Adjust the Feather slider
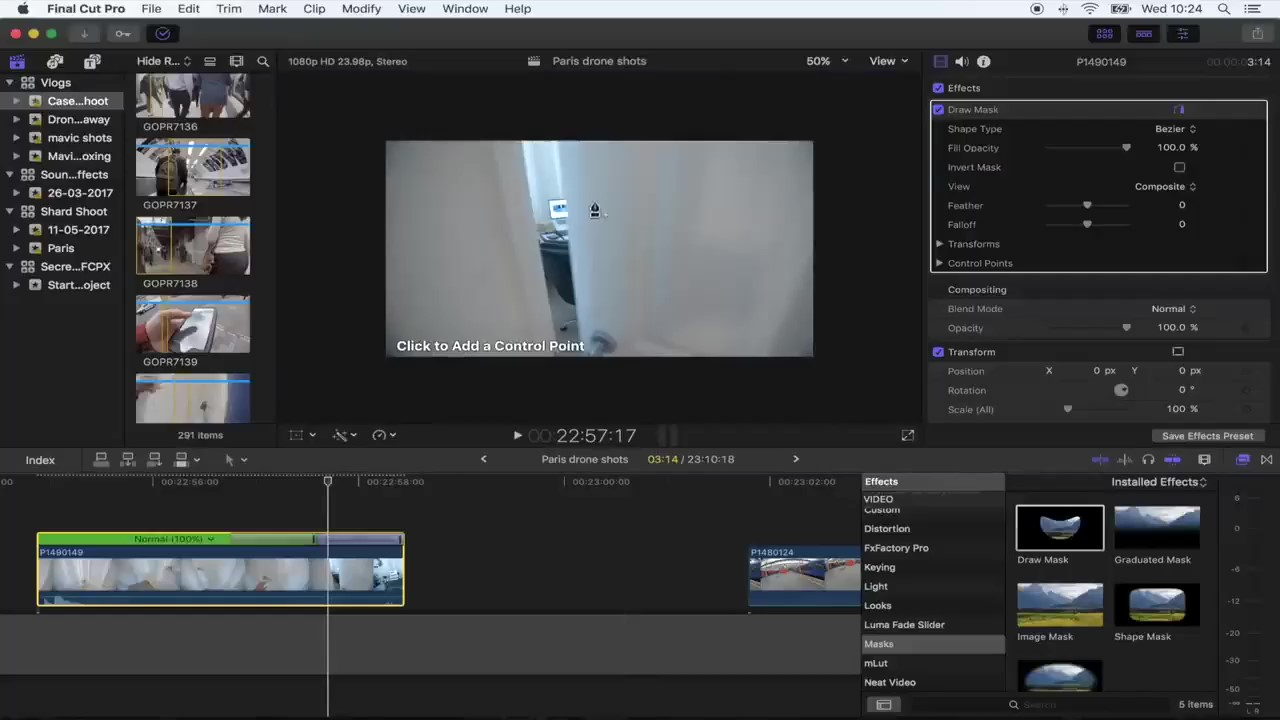Image resolution: width=1280 pixels, height=720 pixels. pos(1087,206)
